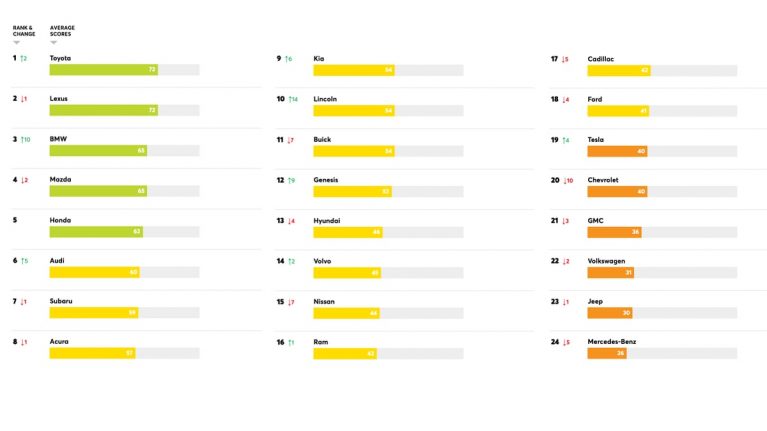Click the up-arrow change icon beside BMW

23,139
